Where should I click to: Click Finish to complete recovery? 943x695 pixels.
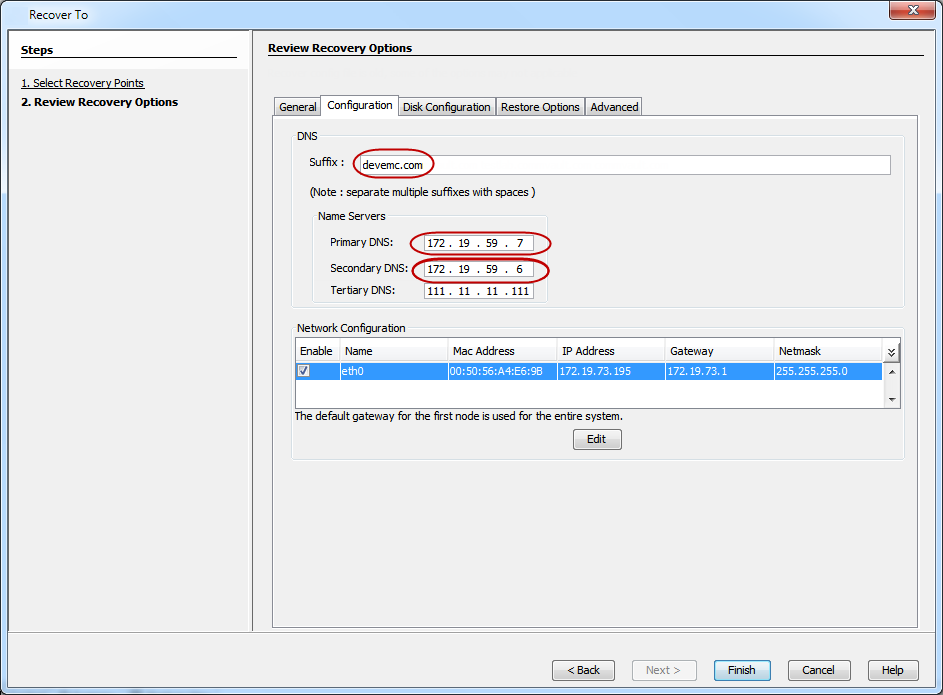(x=741, y=670)
